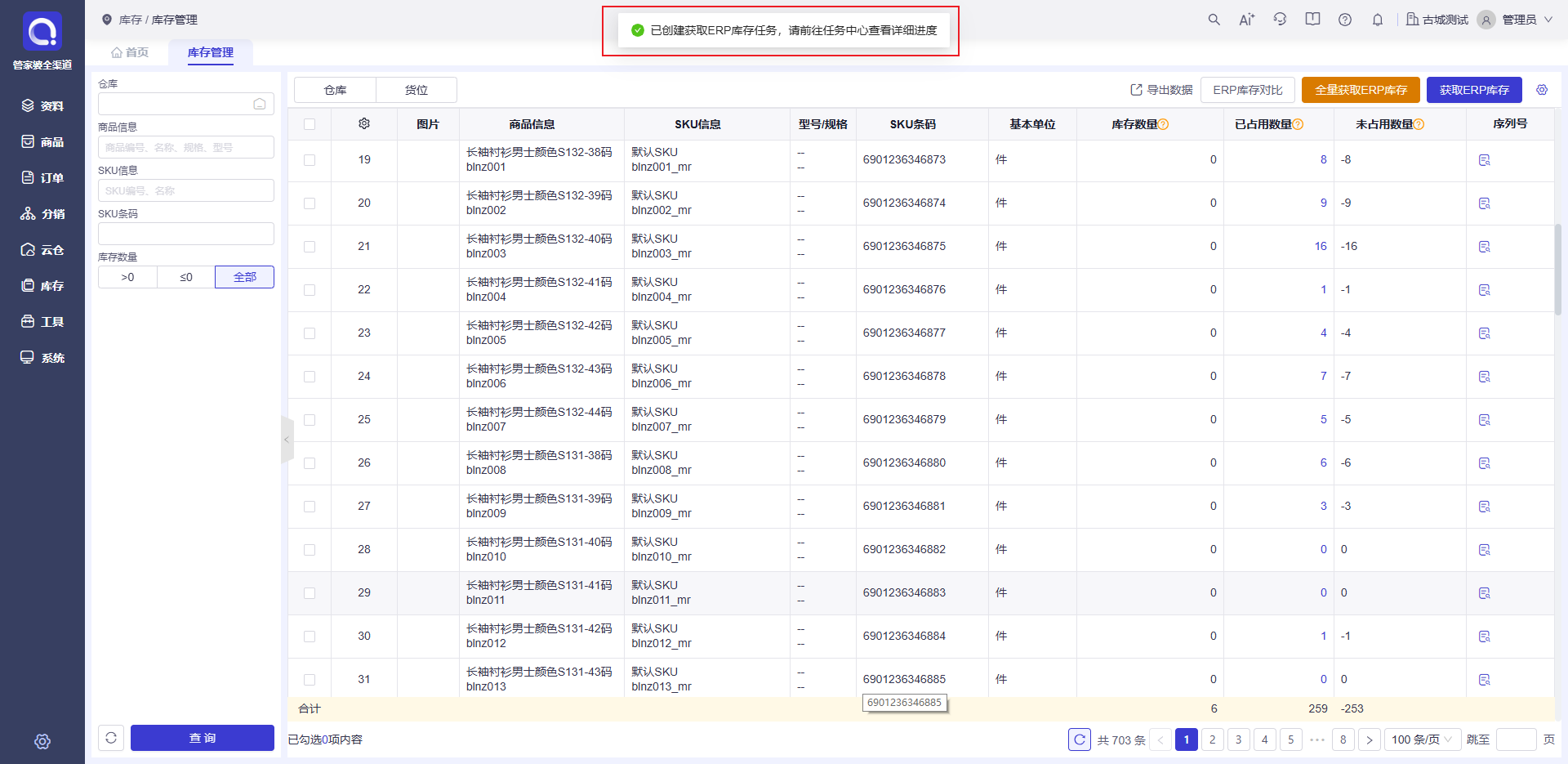The width and height of the screenshot is (1568, 764).
Task: Open the 资料 sidebar menu
Action: coord(42,105)
